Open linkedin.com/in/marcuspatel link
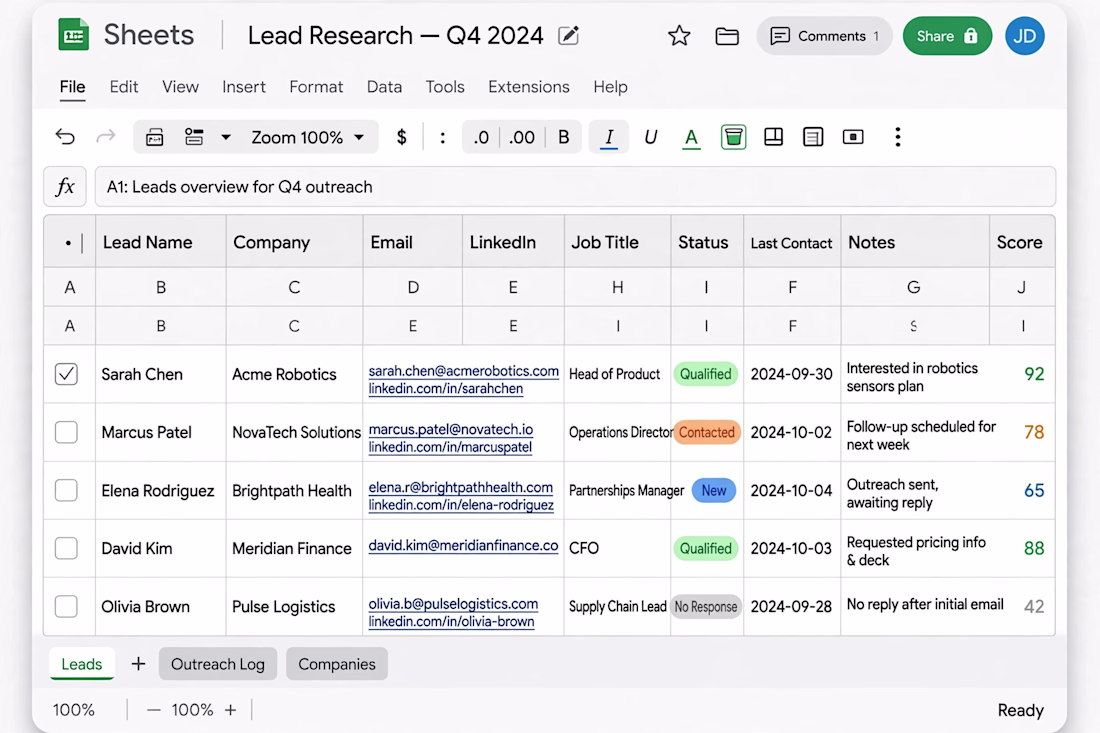1100x733 pixels. [450, 447]
